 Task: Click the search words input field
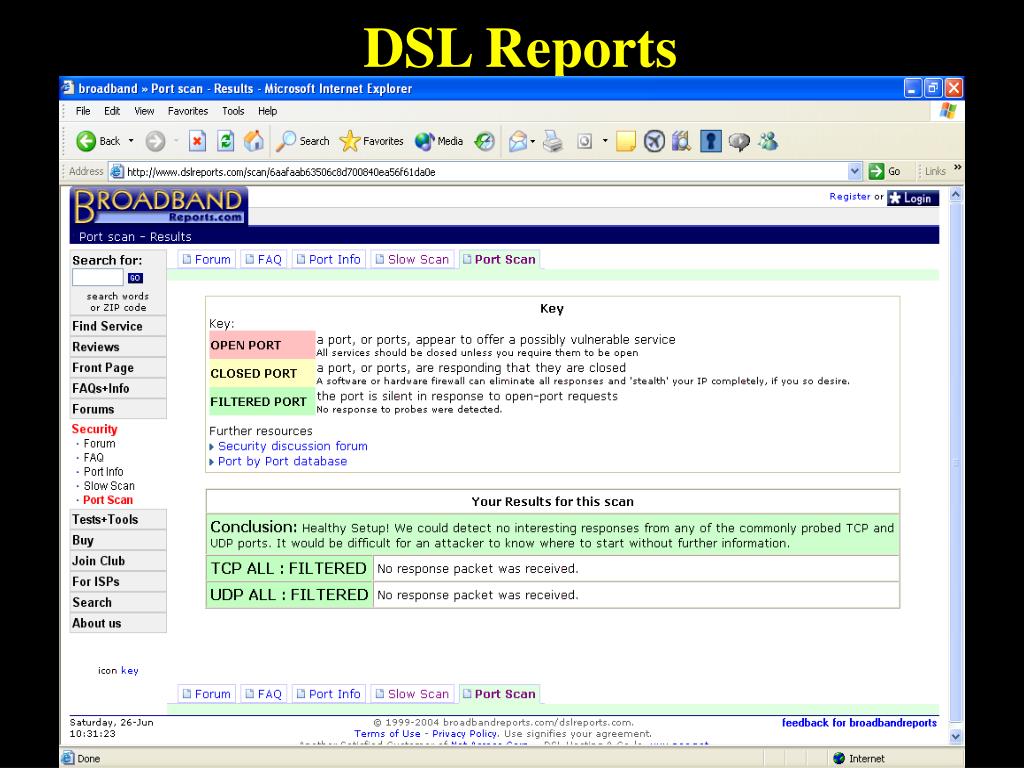pyautogui.click(x=98, y=278)
